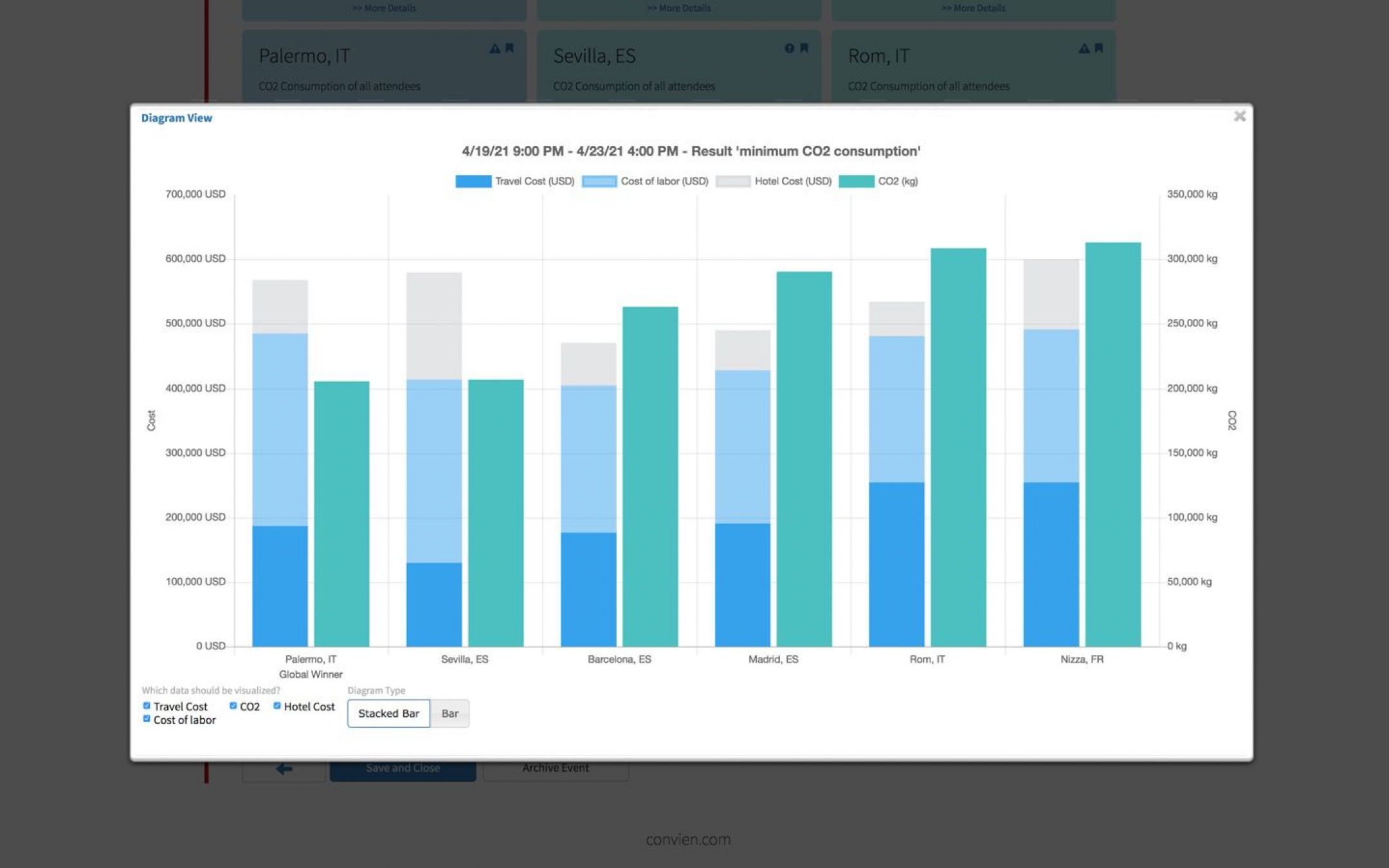1389x868 pixels.
Task: Click the bookmark icon on Rom card
Action: click(1098, 48)
